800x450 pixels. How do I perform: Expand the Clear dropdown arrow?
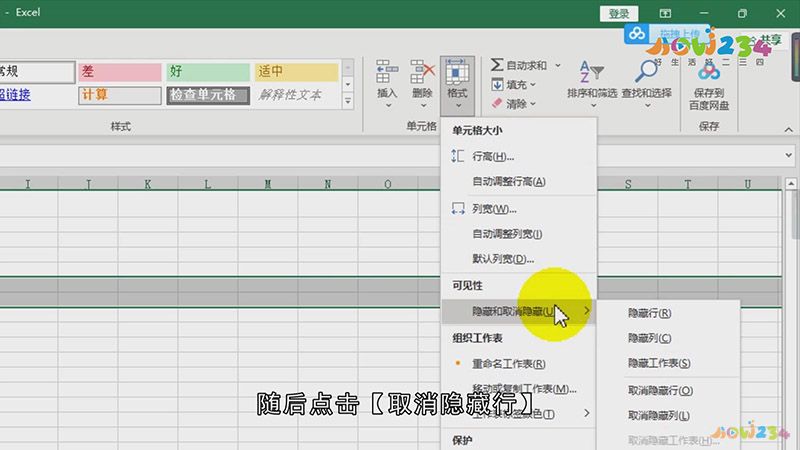(533, 104)
